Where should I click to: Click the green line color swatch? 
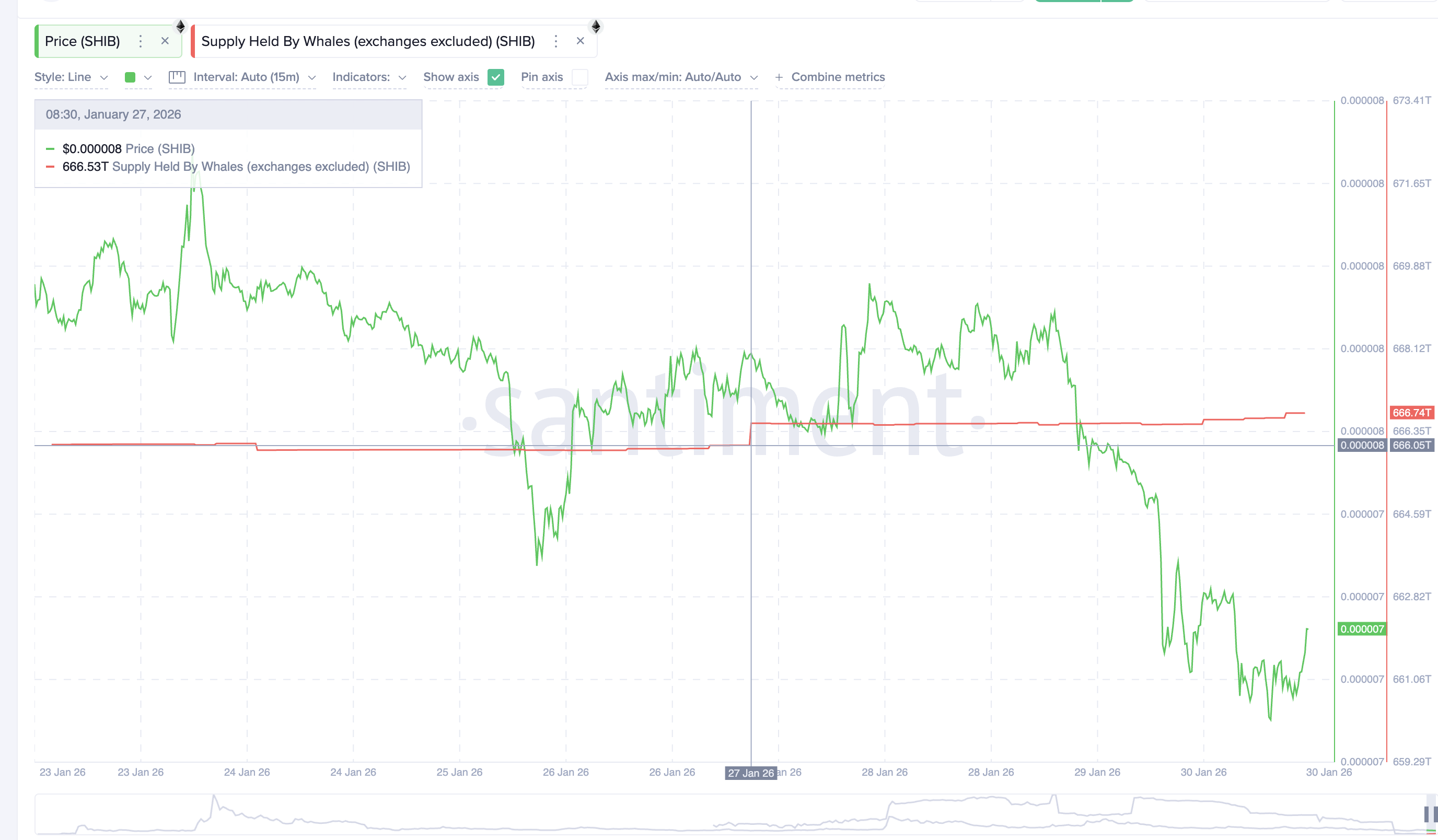pos(130,77)
